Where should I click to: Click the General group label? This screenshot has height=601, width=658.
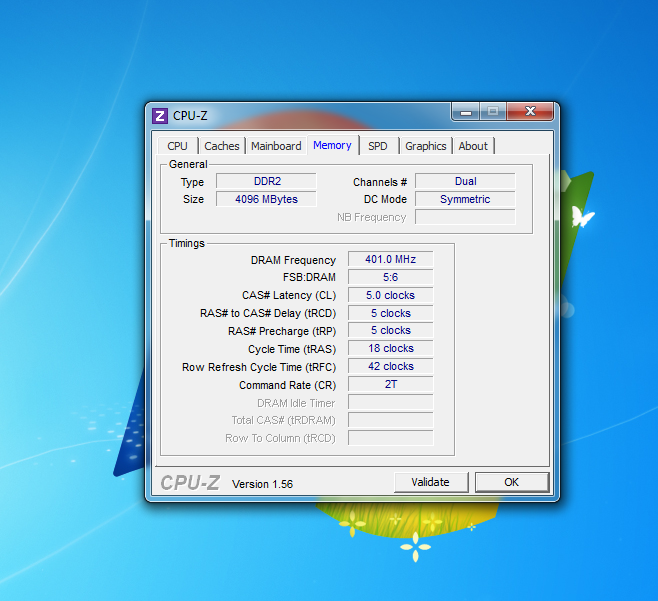[188, 164]
